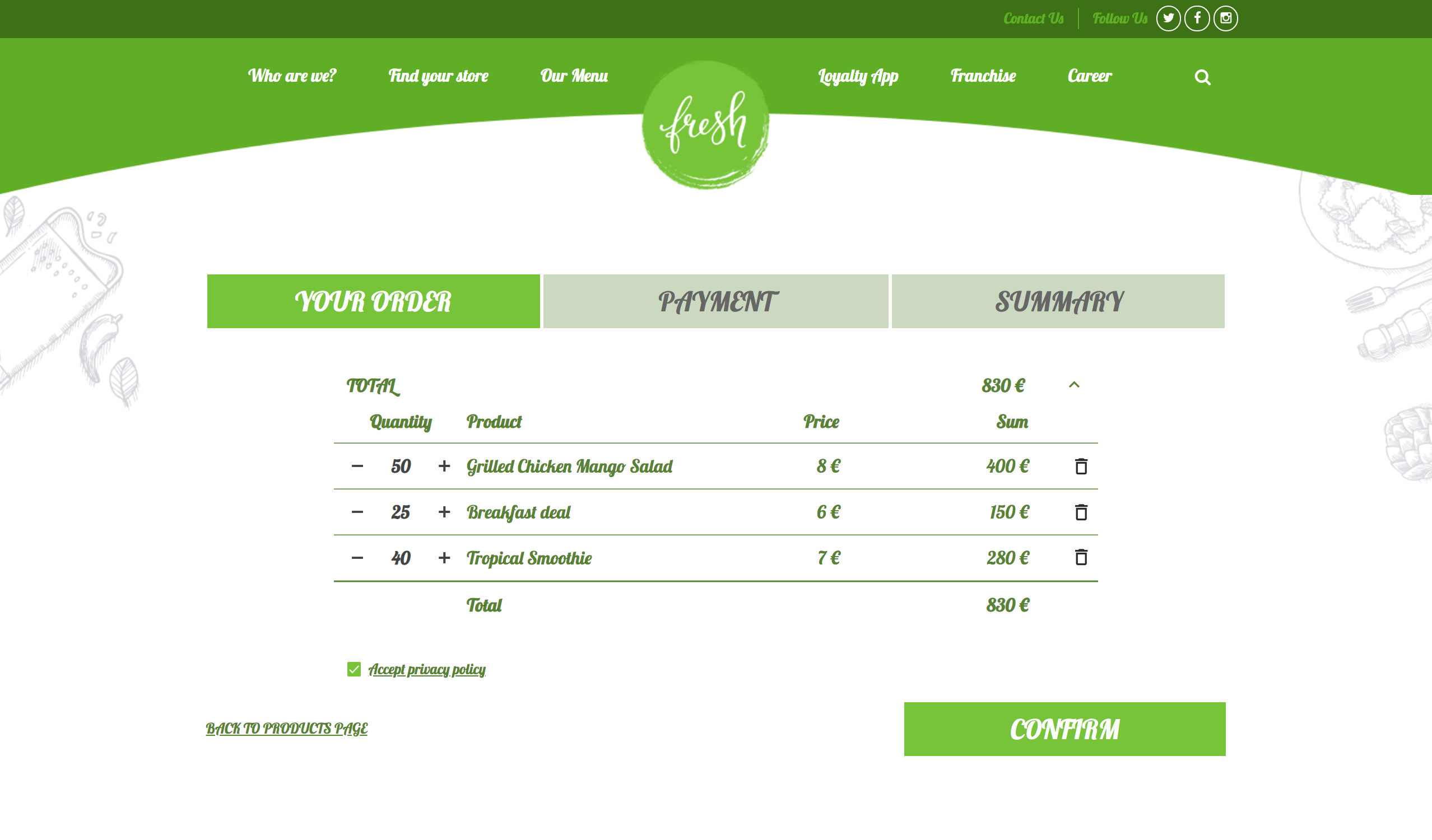Screen dimensions: 1432x840
Task: Click the Twitter follow icon
Action: 1168,18
